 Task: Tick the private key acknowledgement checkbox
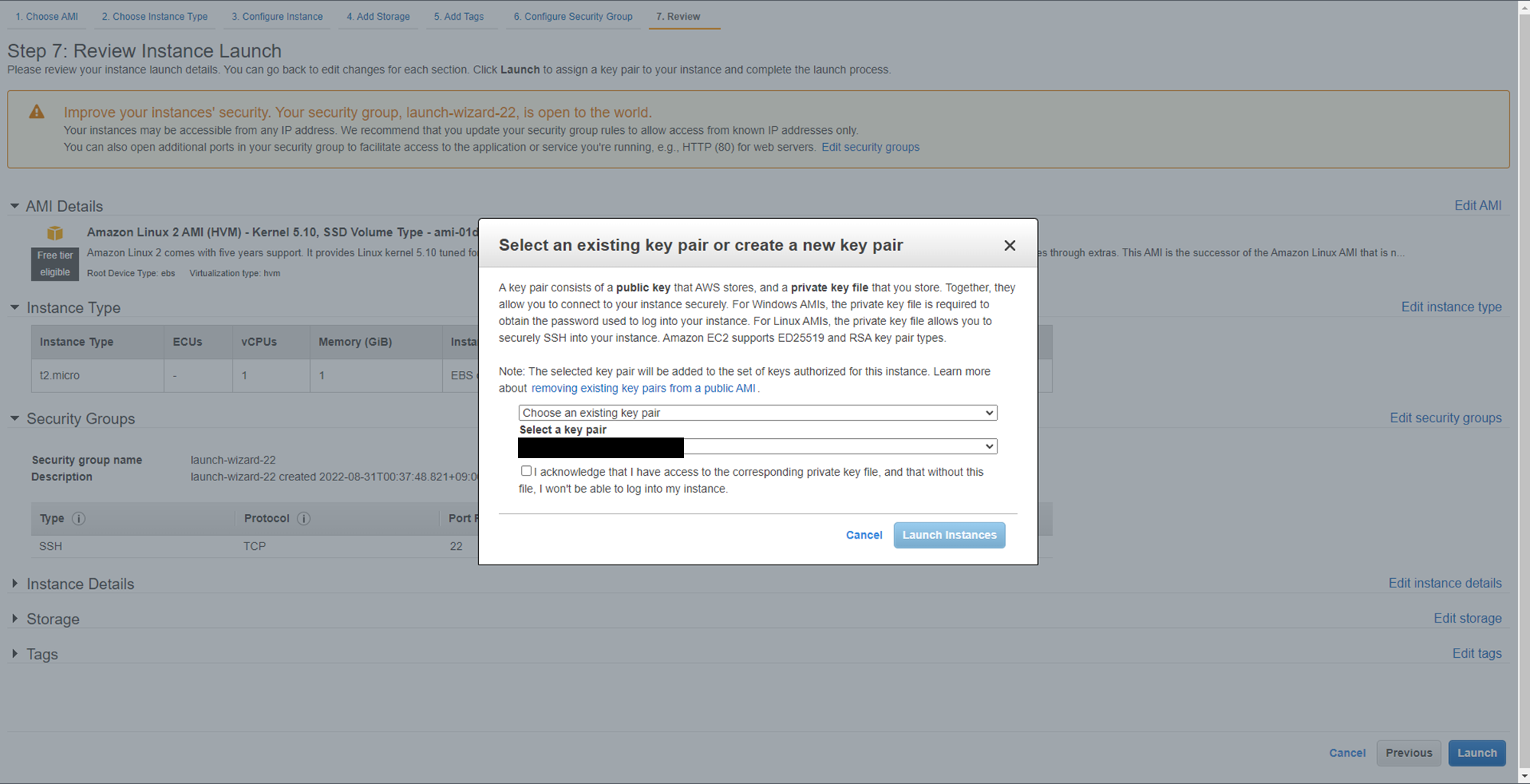(x=526, y=471)
